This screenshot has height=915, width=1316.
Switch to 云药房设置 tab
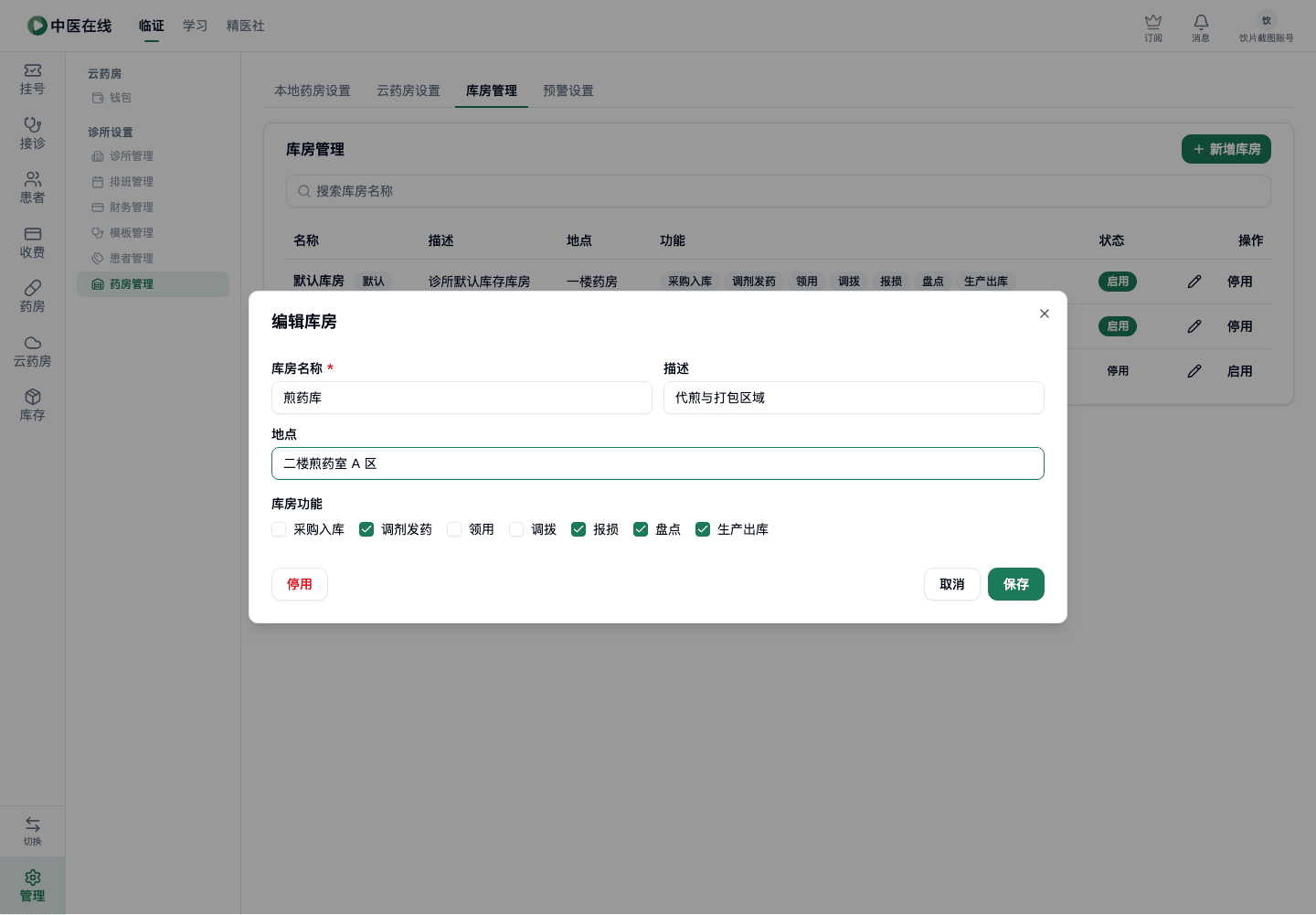pos(409,90)
